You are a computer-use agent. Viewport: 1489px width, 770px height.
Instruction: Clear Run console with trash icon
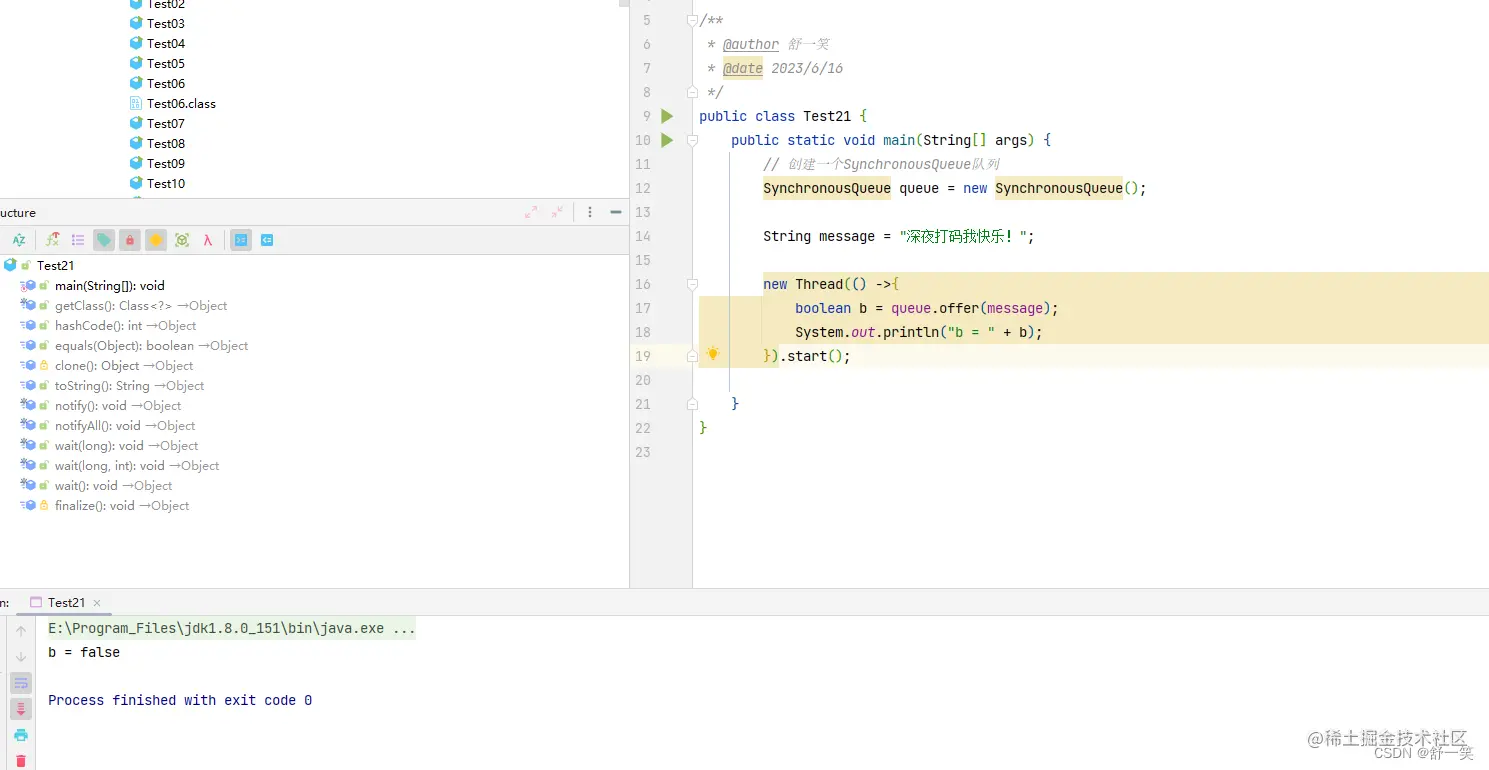click(x=21, y=761)
